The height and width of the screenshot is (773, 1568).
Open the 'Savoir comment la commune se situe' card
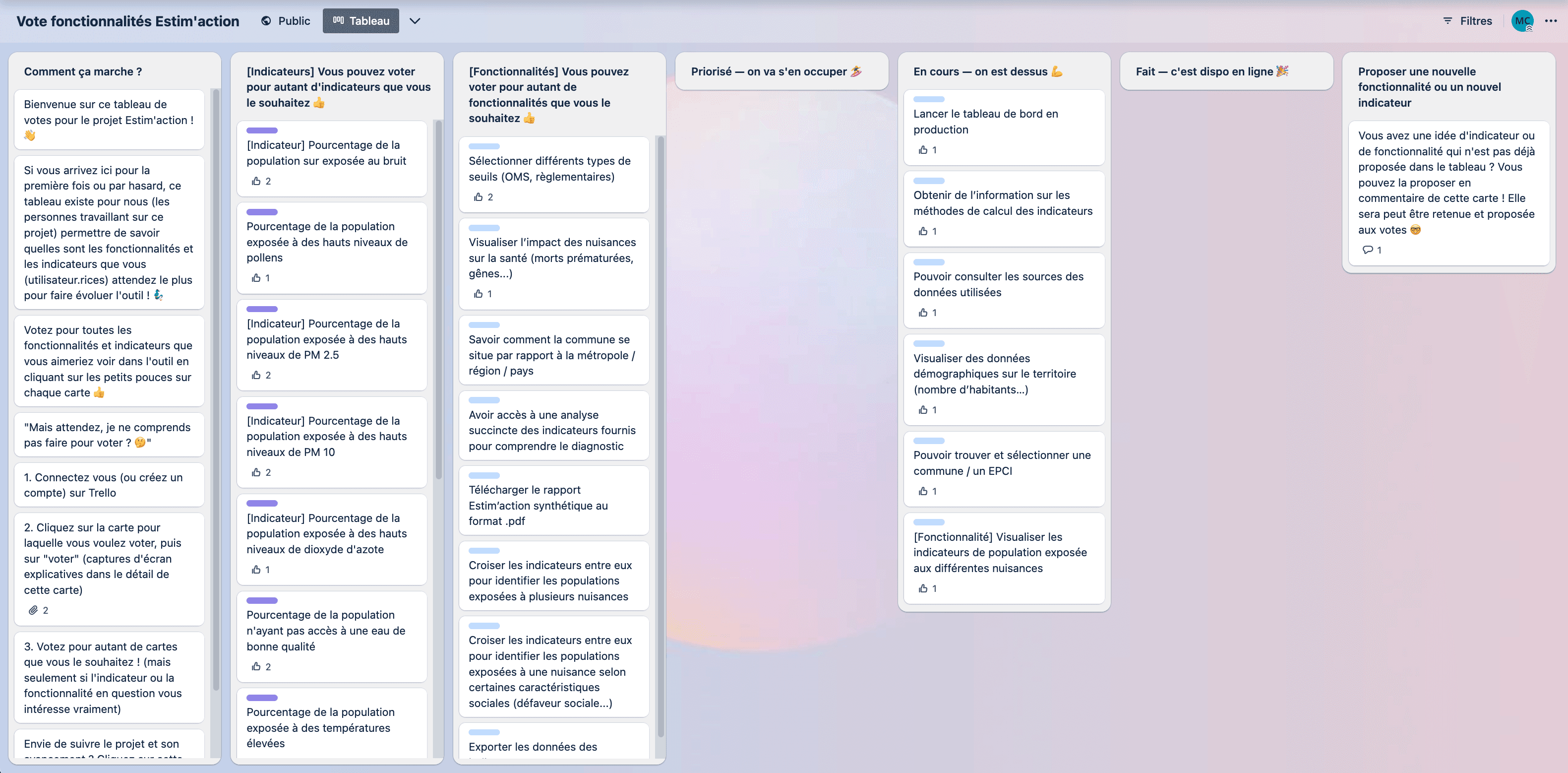click(x=554, y=350)
